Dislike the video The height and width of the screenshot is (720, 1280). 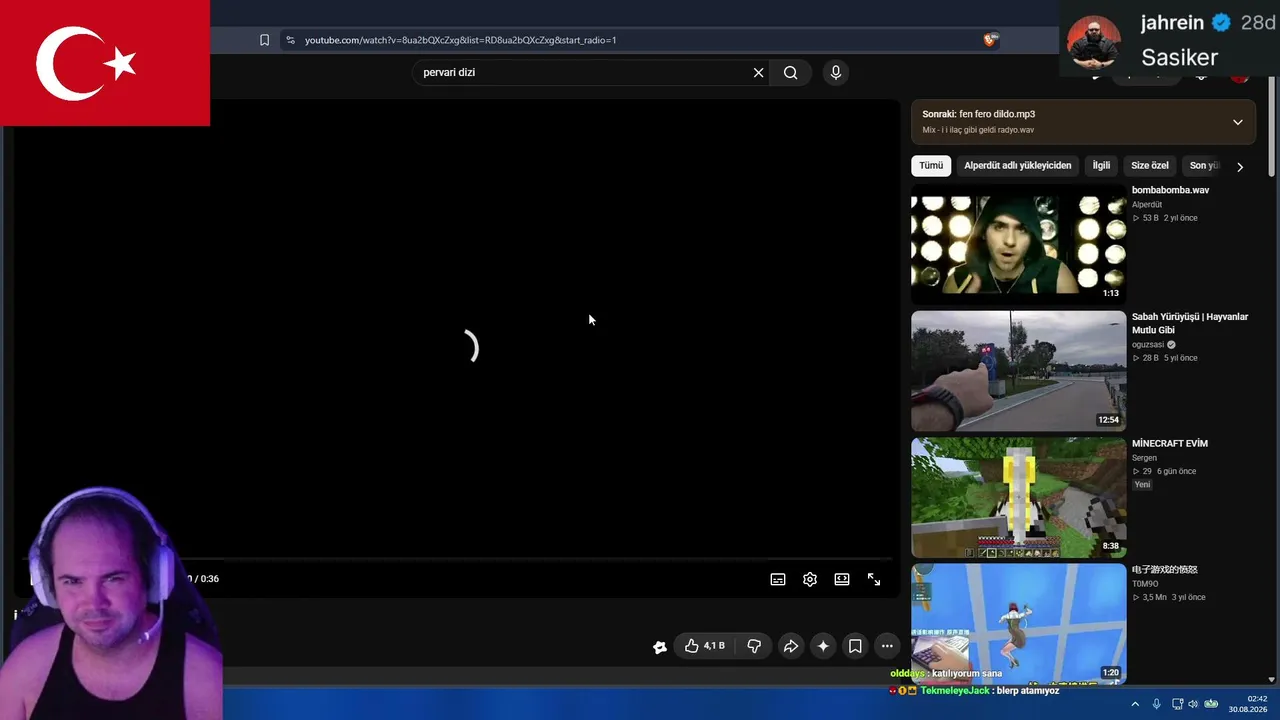[x=754, y=646]
